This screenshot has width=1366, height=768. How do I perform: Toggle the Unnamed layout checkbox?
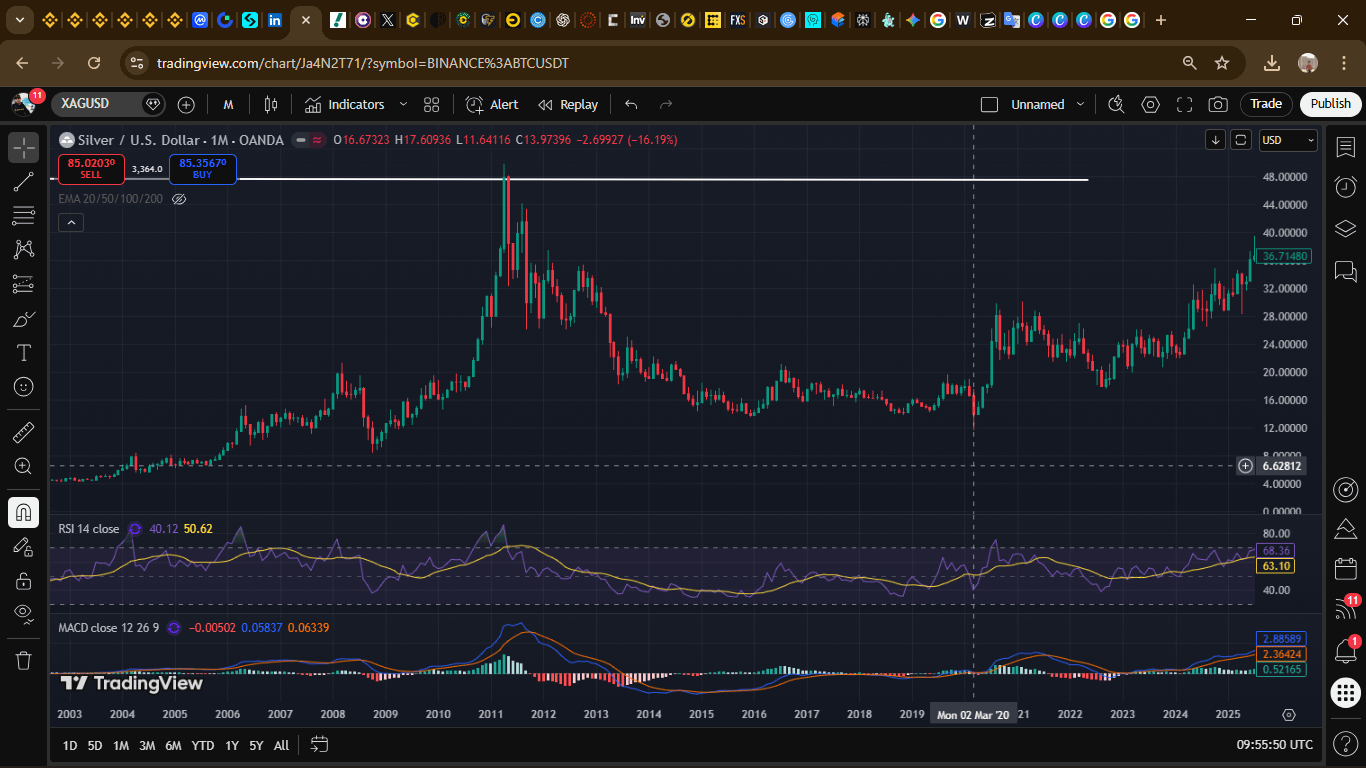(x=990, y=104)
